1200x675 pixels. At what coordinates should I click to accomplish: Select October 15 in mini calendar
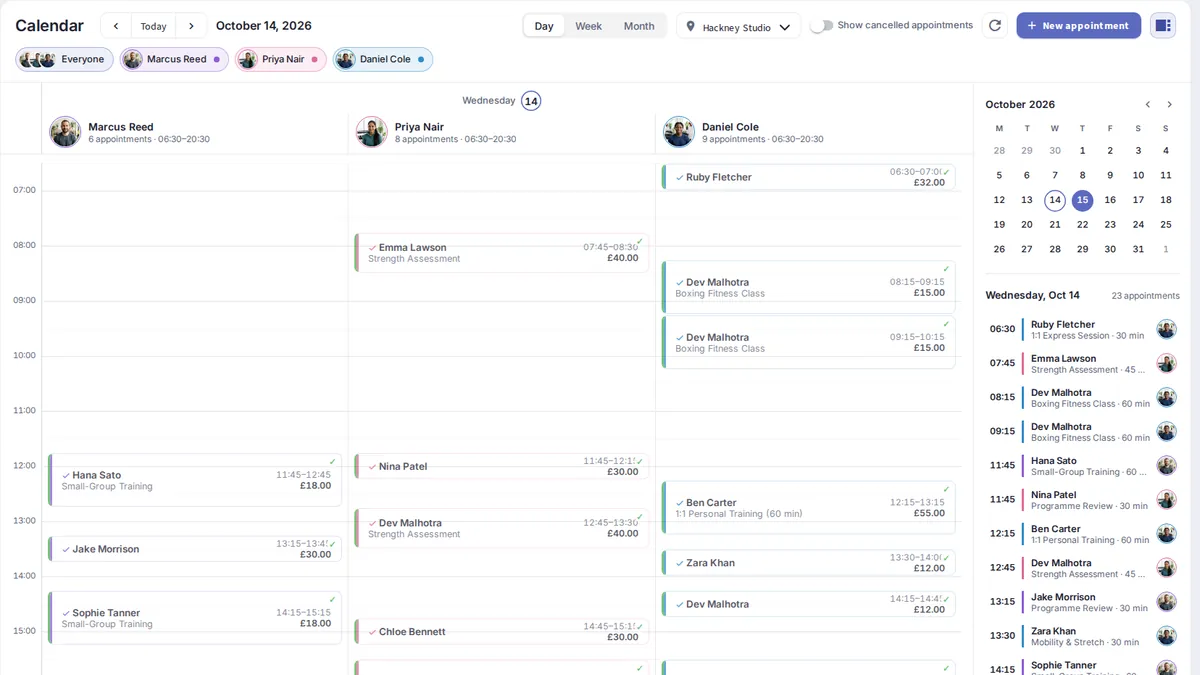point(1082,200)
